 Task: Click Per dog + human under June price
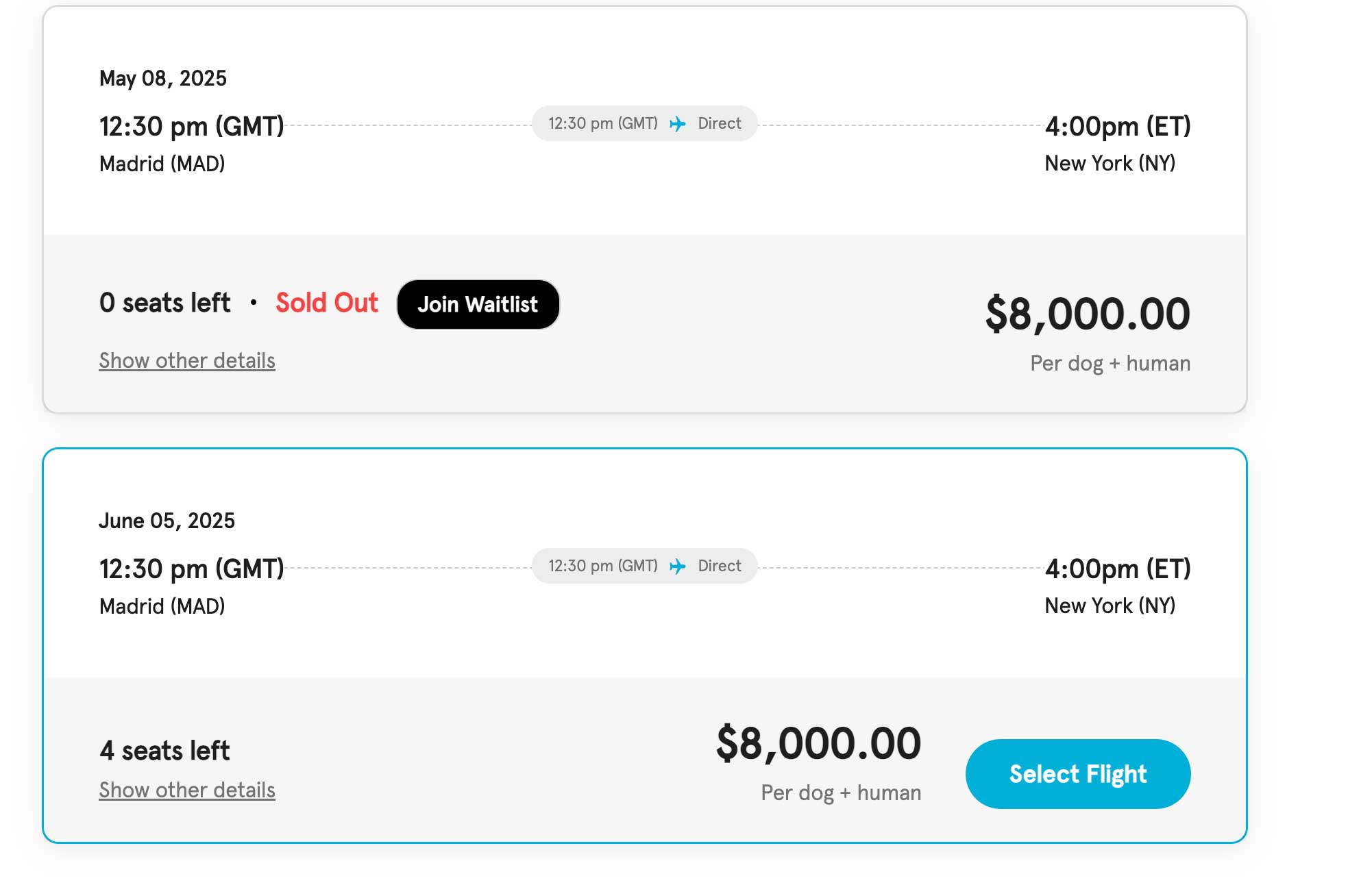[841, 793]
